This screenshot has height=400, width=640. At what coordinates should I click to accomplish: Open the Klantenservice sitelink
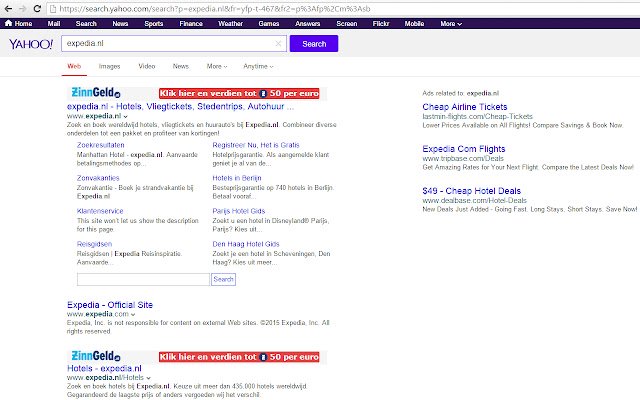[100, 211]
